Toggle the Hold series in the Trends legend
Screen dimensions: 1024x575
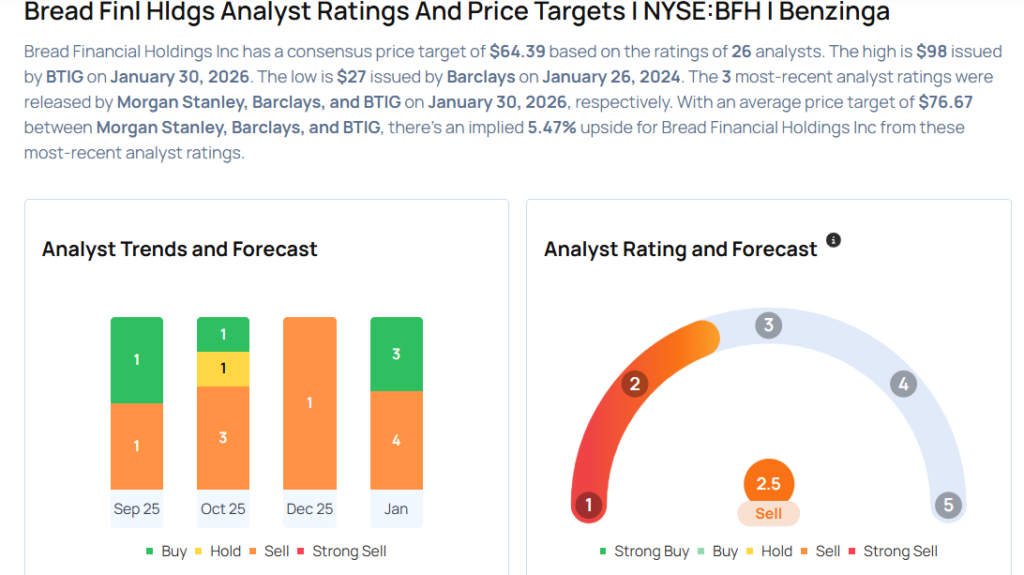(x=218, y=551)
